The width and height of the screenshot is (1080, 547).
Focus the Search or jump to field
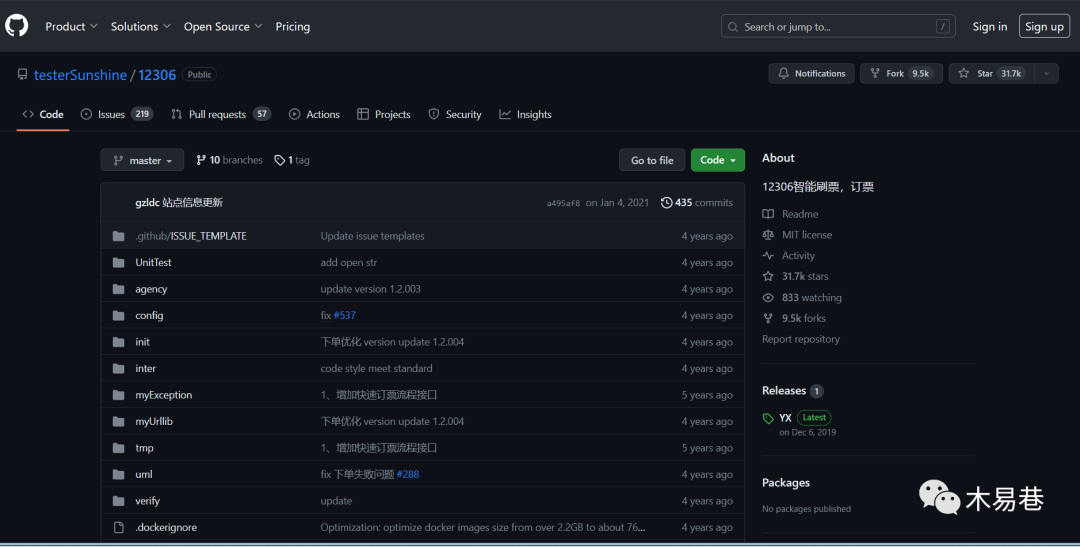[838, 26]
